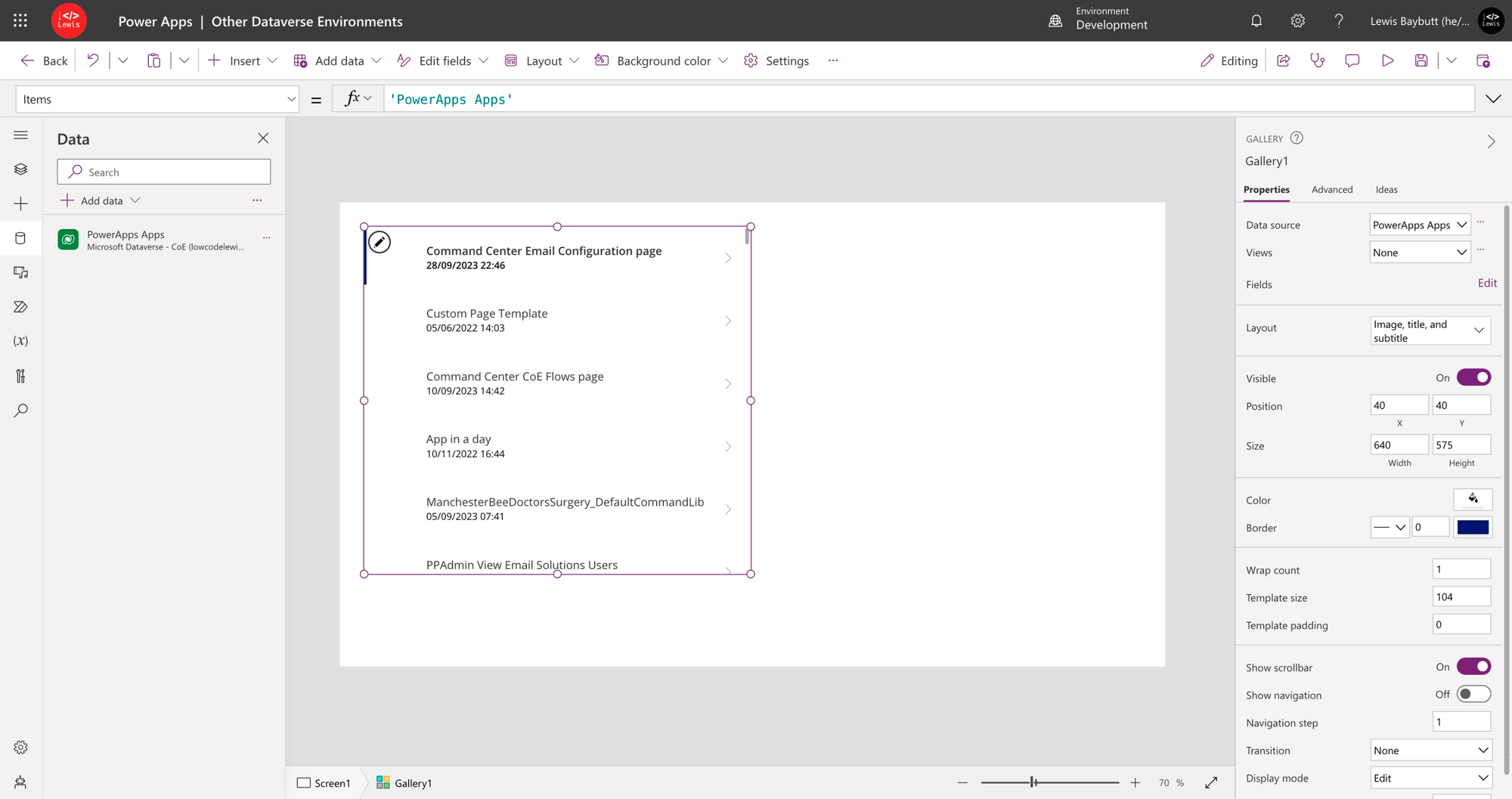This screenshot has height=799, width=1512.
Task: Click the Share app icon
Action: (x=1283, y=60)
